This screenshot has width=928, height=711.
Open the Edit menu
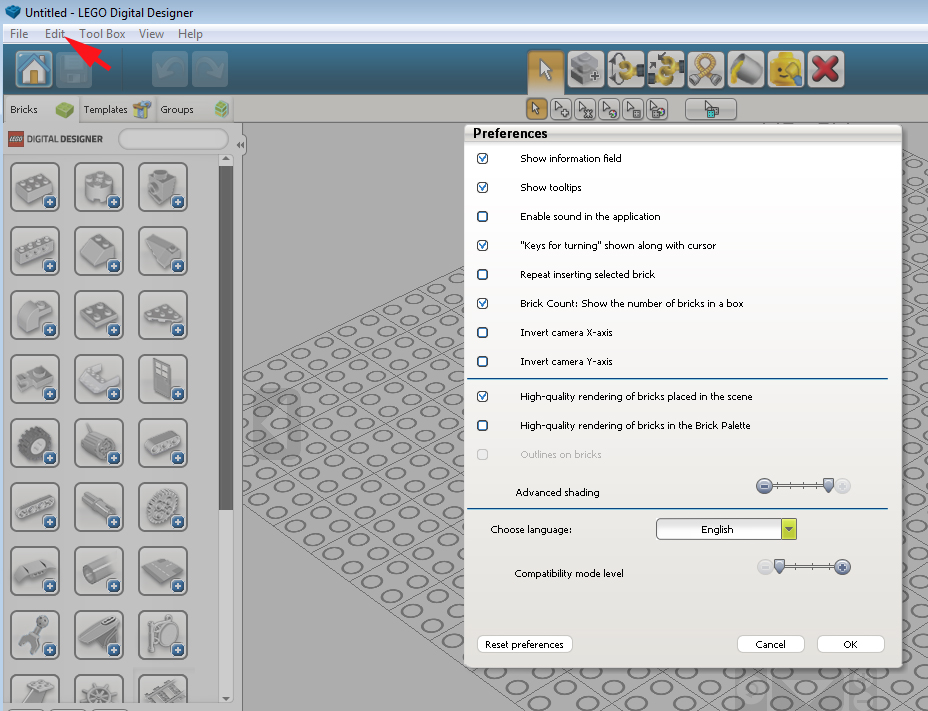pos(54,34)
